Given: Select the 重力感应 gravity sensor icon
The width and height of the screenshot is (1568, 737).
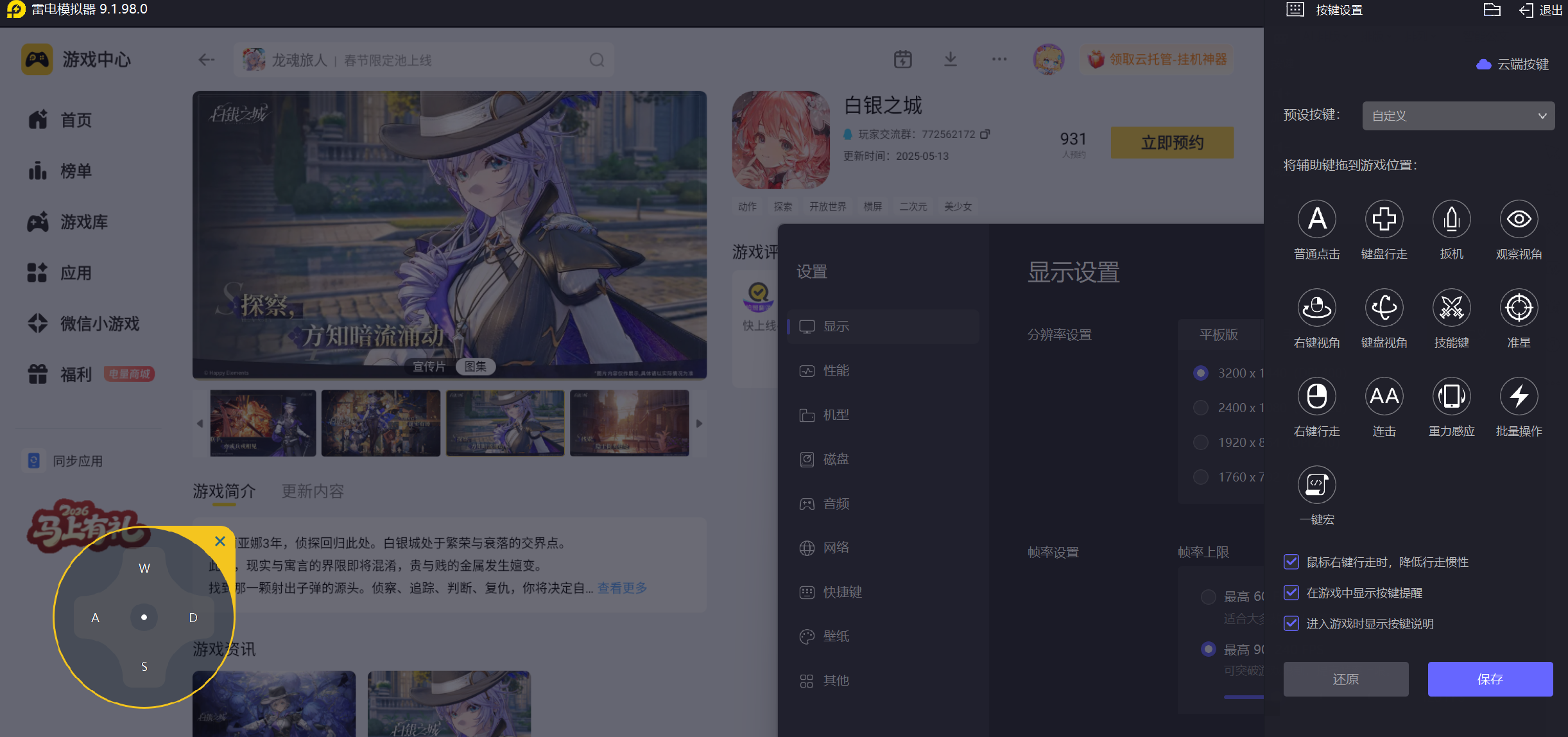Looking at the screenshot, I should click(1451, 396).
